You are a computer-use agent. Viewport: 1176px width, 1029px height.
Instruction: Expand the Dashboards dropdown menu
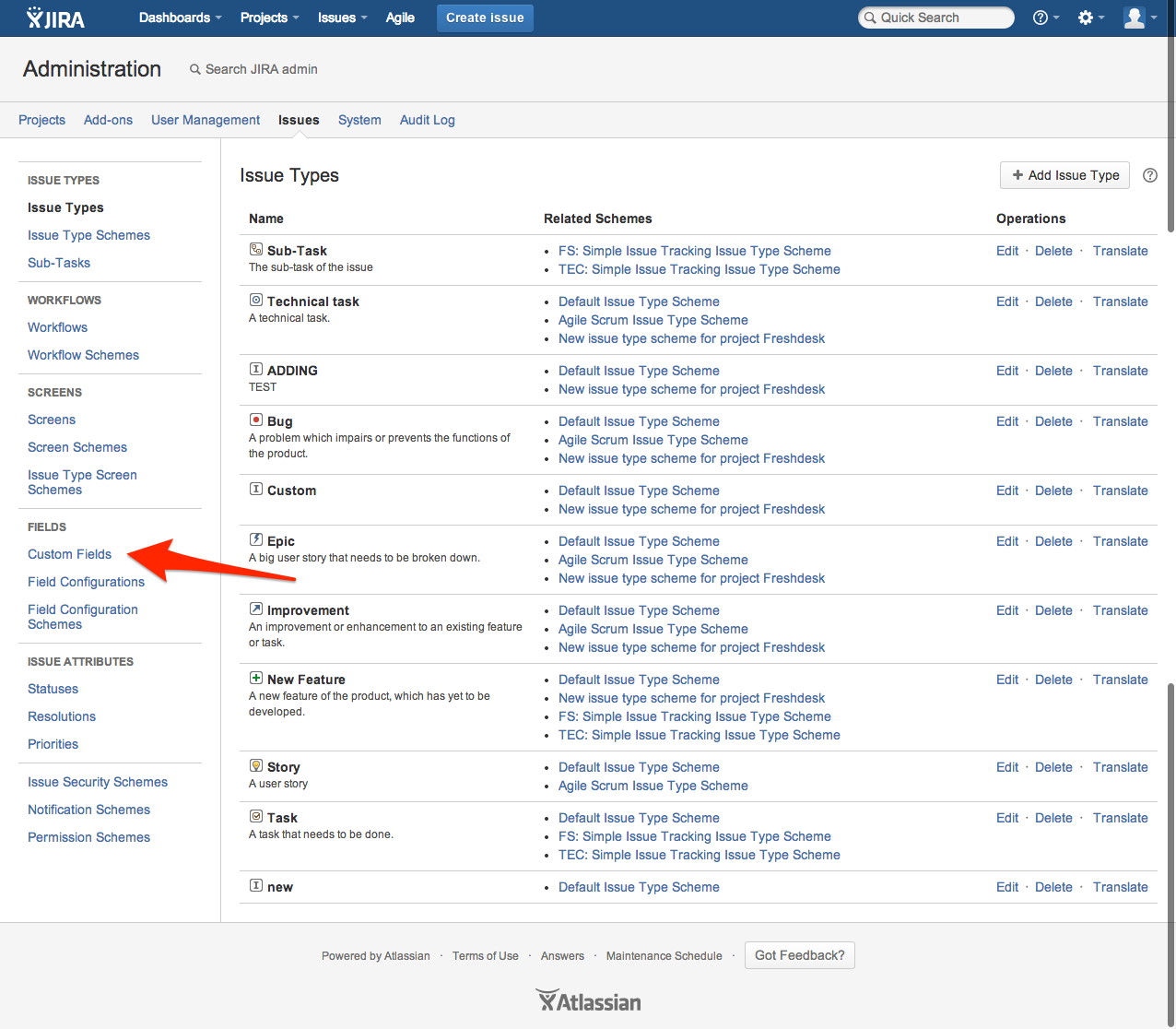pos(180,18)
